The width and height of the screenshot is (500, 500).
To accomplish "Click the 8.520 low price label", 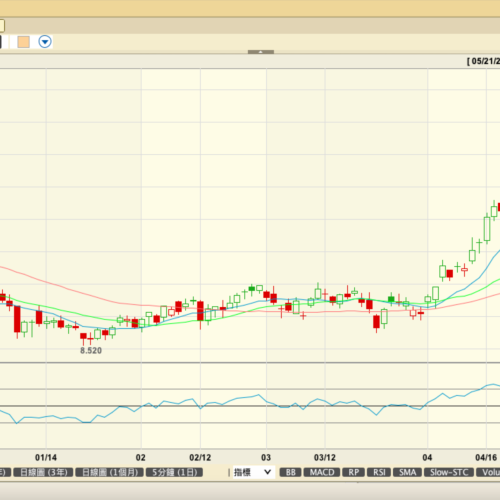I will [91, 350].
